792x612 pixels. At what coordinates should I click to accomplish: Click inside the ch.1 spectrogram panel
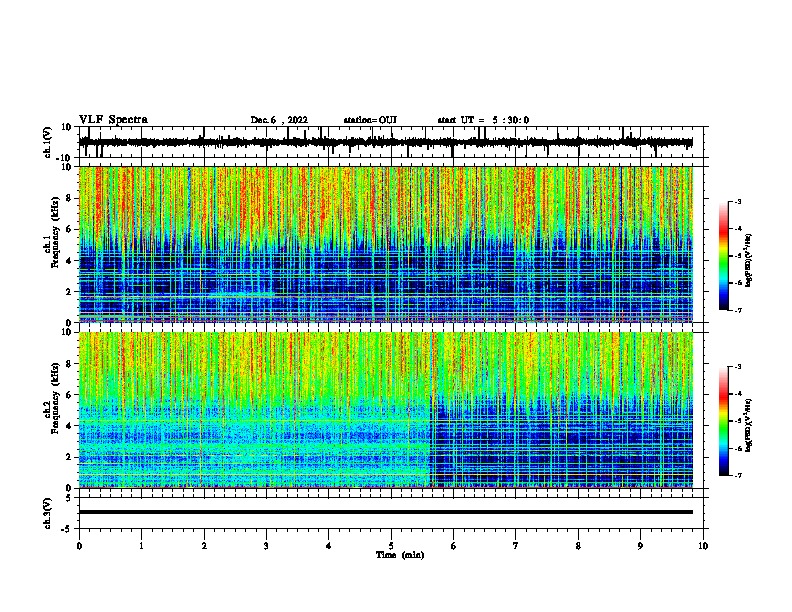point(386,244)
